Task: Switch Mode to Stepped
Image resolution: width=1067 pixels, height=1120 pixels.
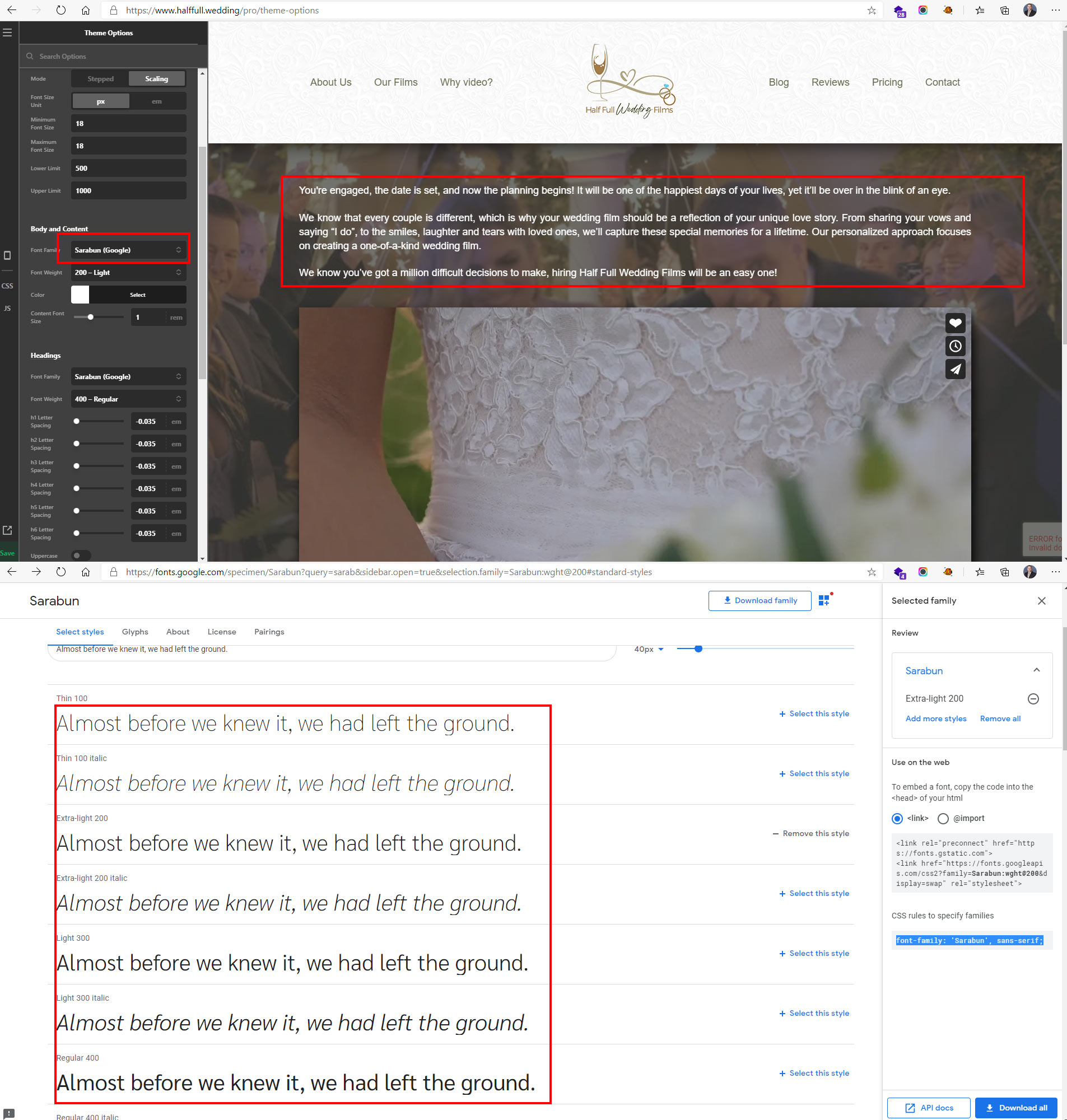Action: point(100,78)
